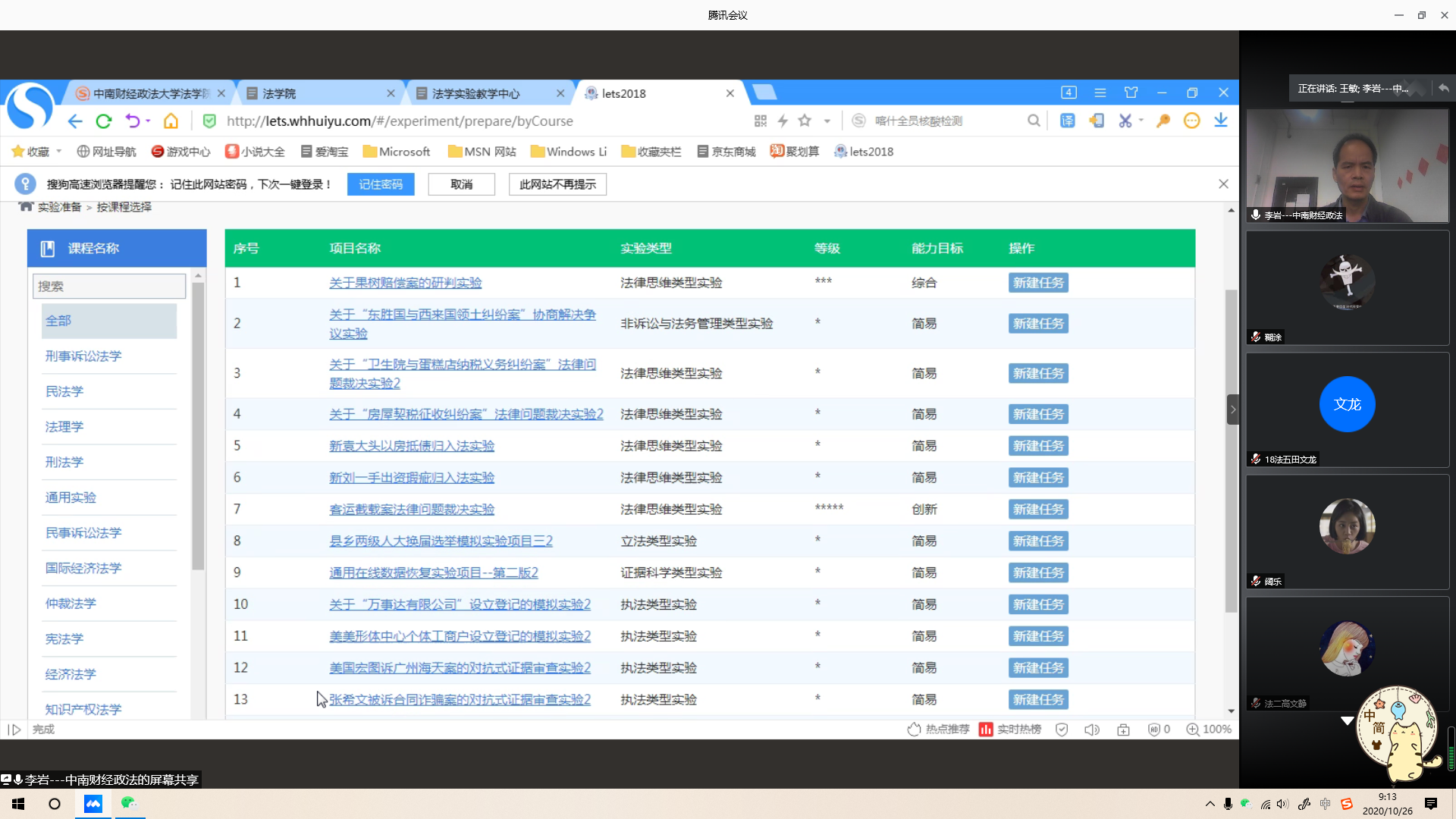Expand the undo history dropdown arrow
This screenshot has height=819, width=1456.
point(148,121)
